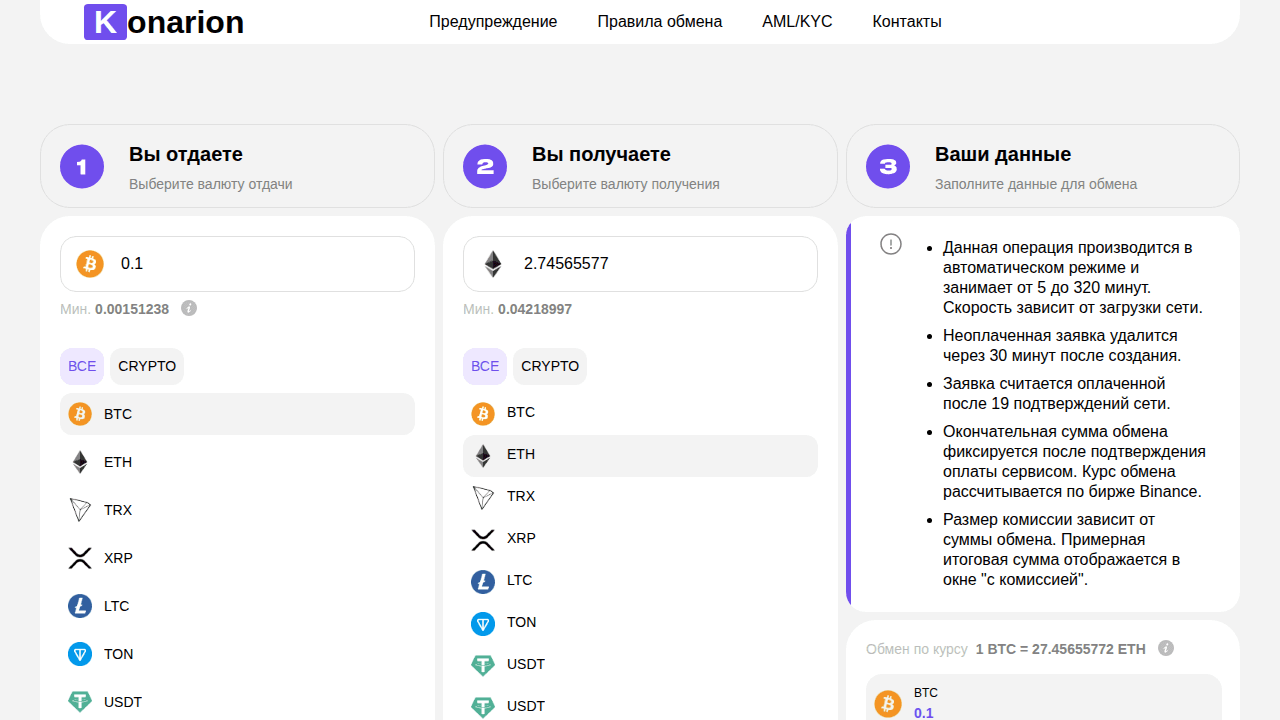Switch to CRYPTO filter in give column
This screenshot has height=720, width=1280.
point(147,366)
